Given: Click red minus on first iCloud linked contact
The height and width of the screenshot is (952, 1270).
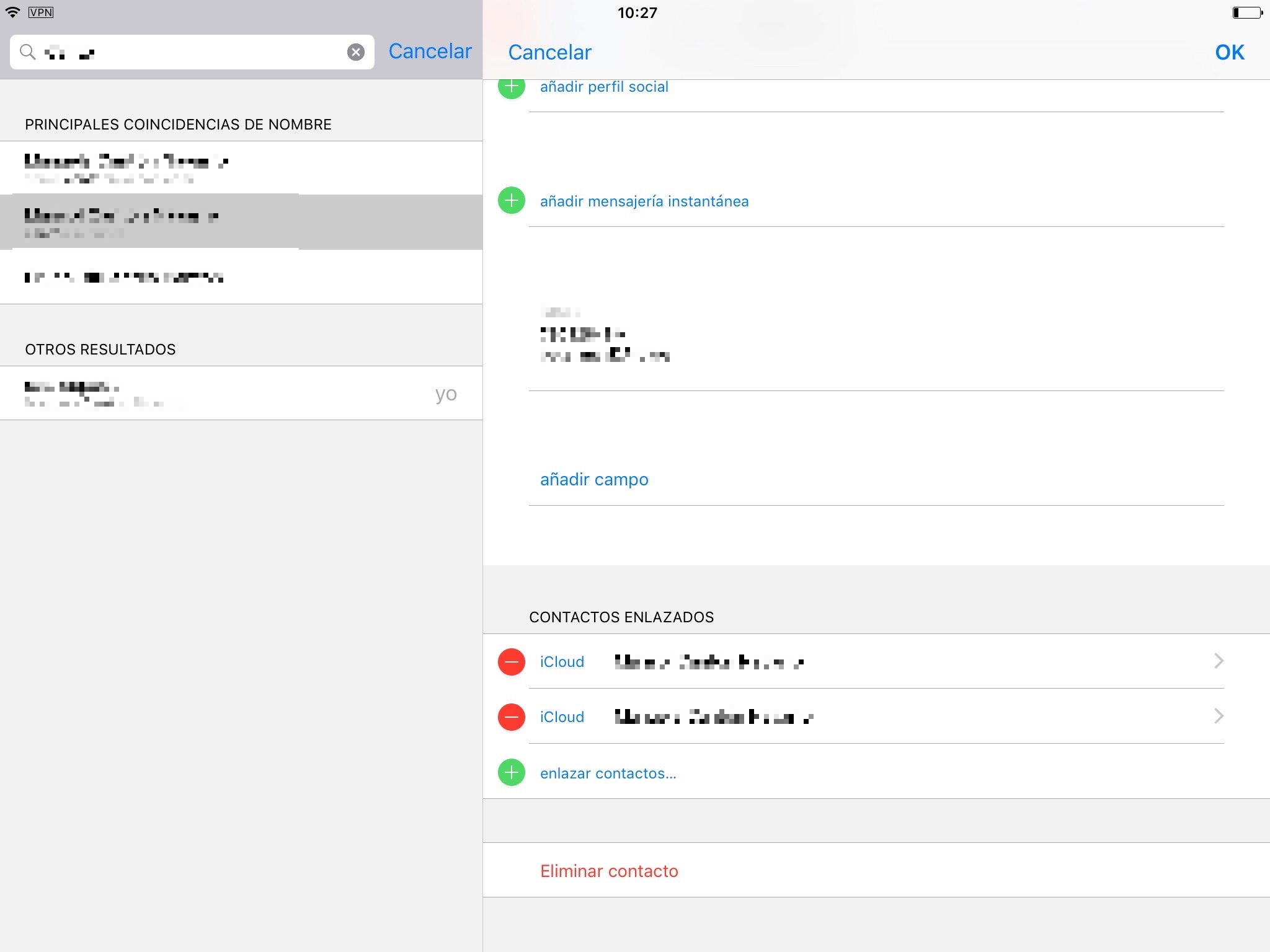Looking at the screenshot, I should [x=512, y=662].
